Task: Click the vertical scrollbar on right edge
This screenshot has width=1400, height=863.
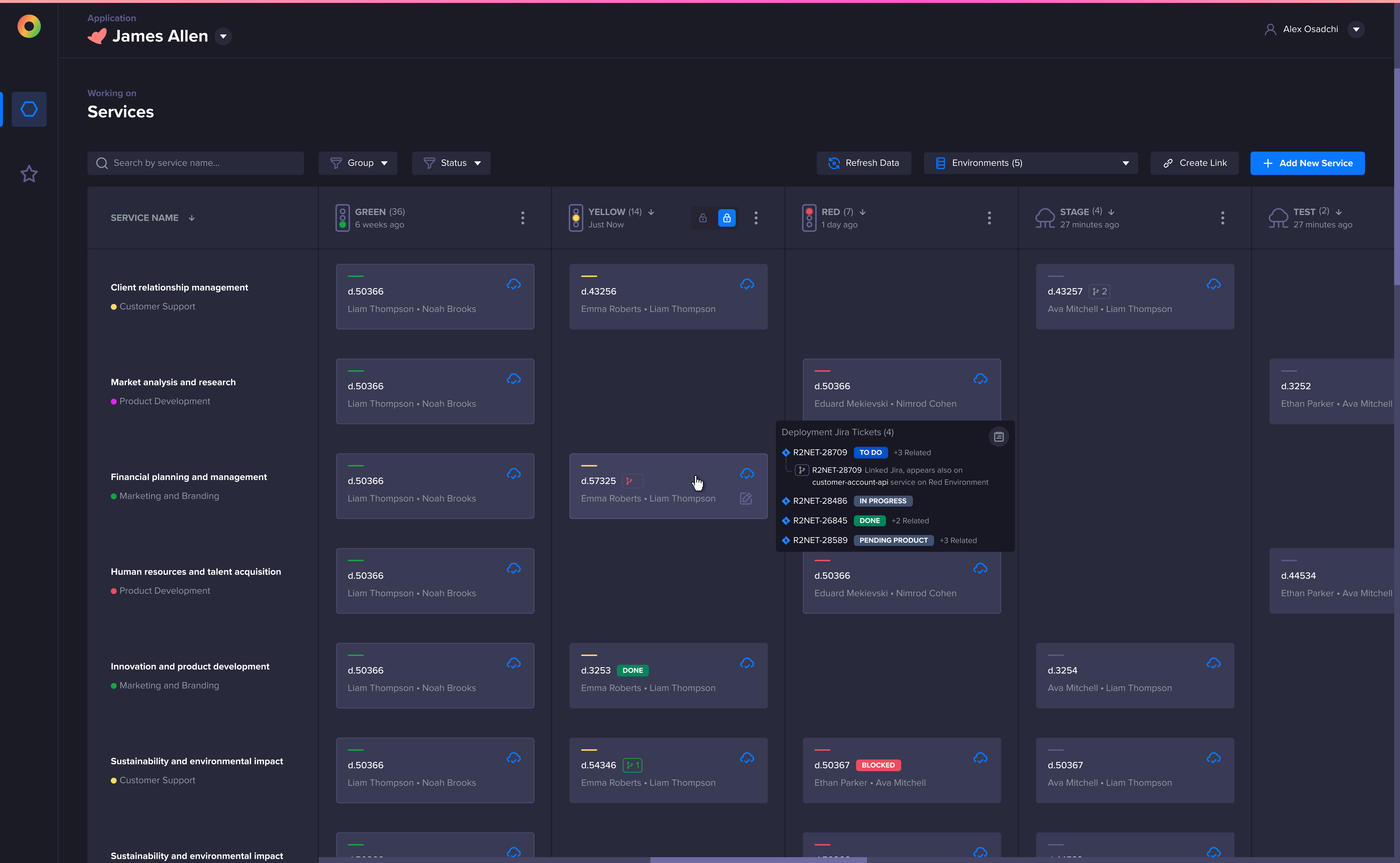Action: coord(1397,177)
